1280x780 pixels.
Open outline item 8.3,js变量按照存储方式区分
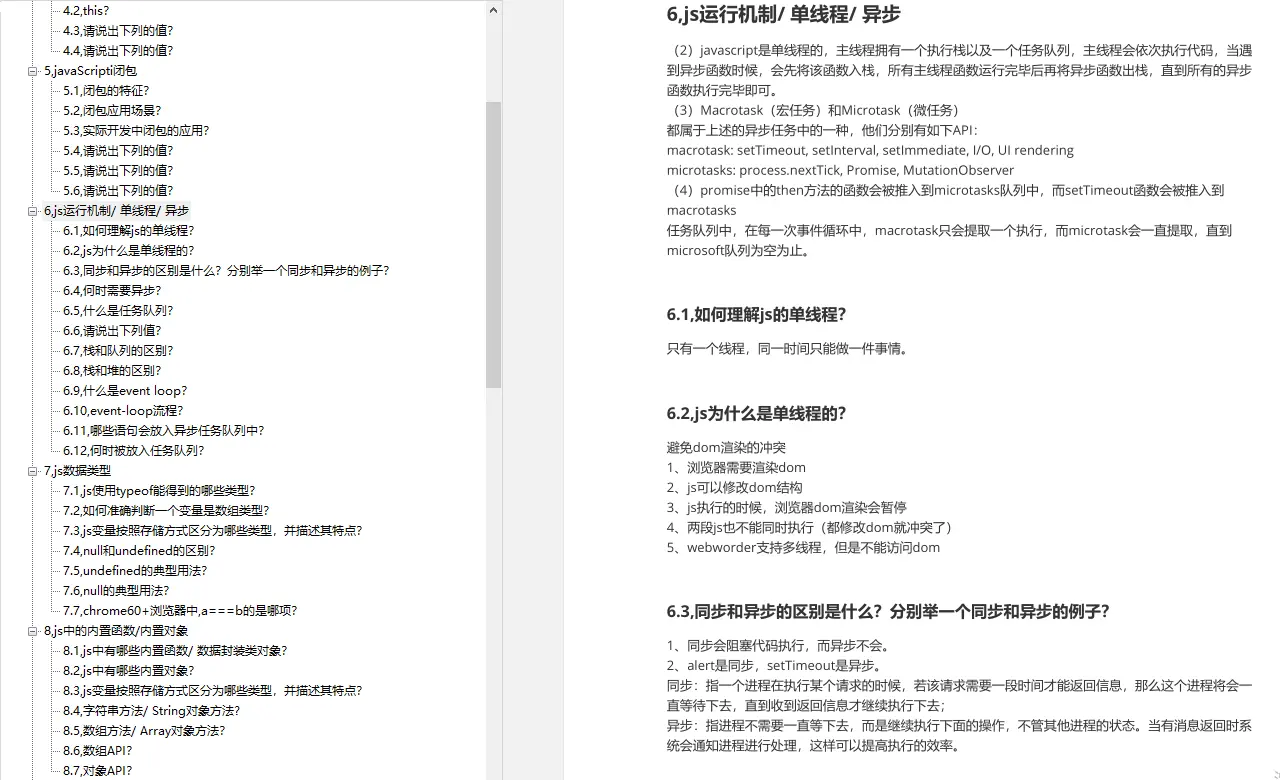coord(212,691)
